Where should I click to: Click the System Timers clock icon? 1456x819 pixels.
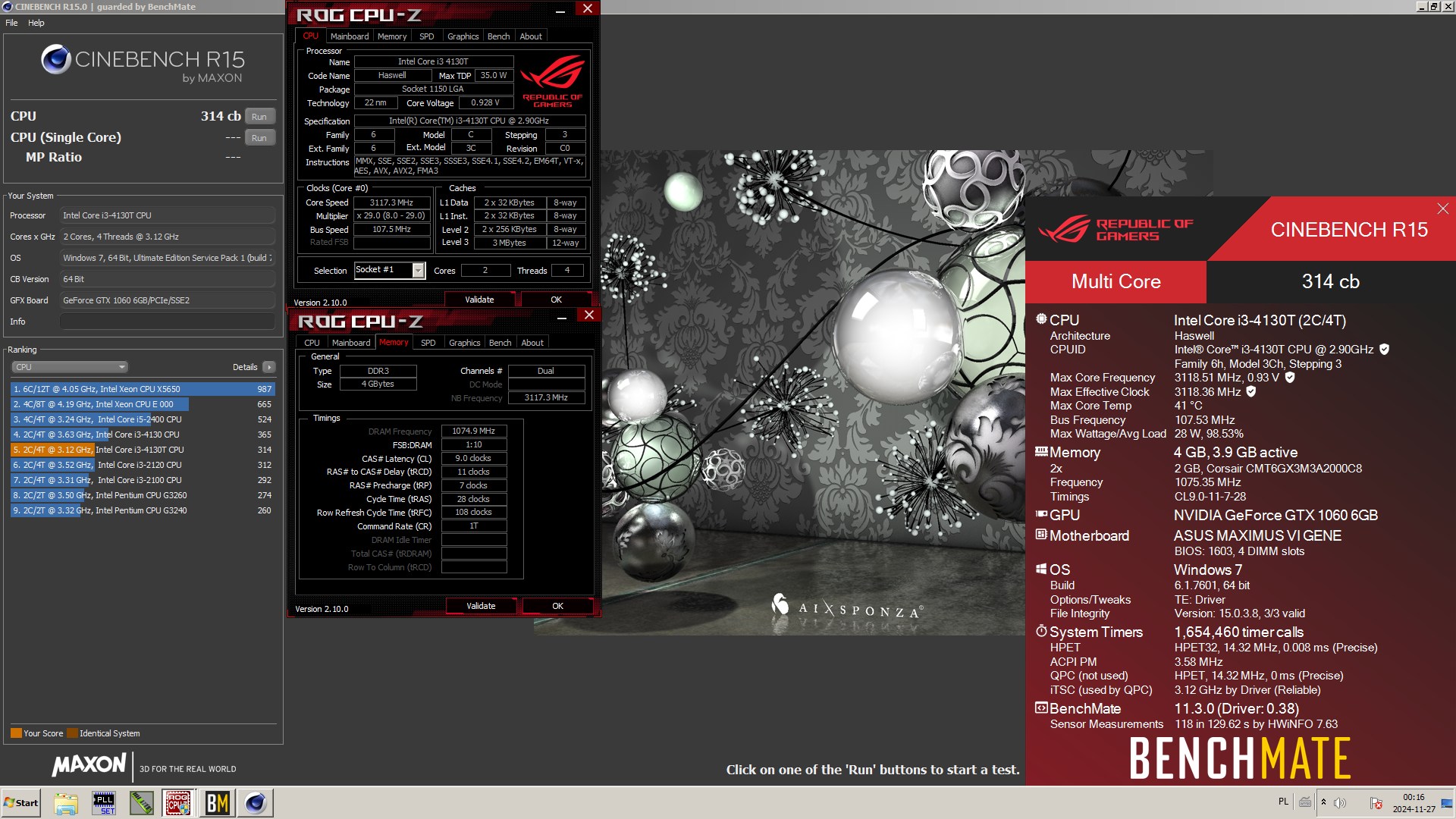click(x=1041, y=631)
